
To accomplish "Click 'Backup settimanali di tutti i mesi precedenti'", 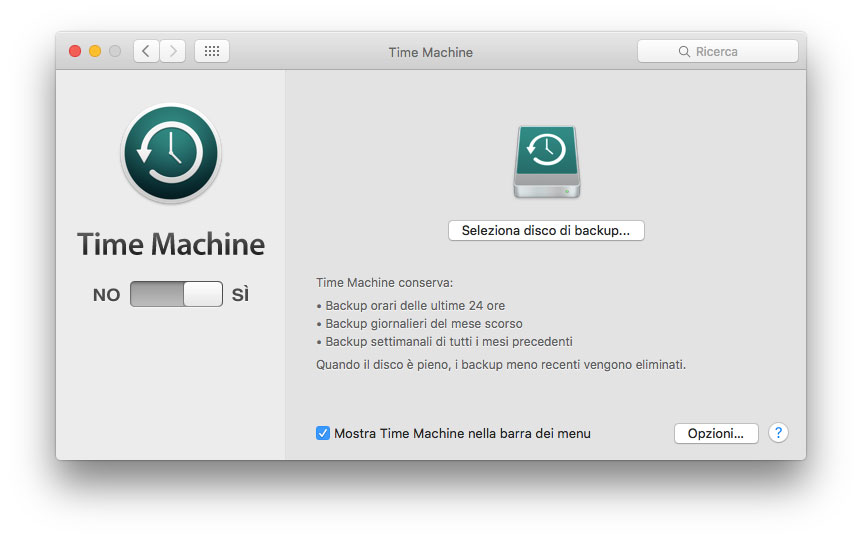I will coord(449,341).
